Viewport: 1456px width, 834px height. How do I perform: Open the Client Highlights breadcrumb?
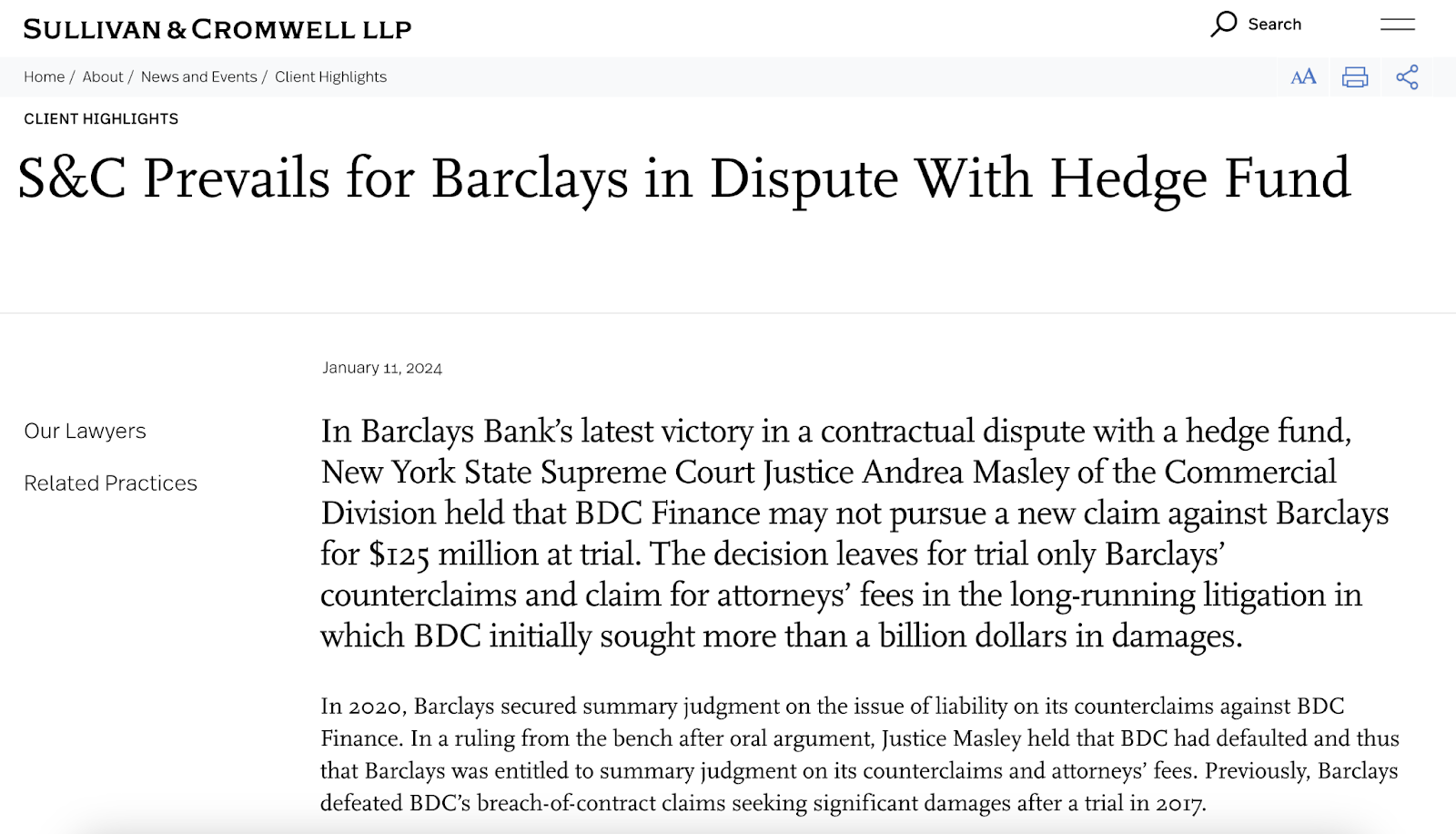coord(331,76)
